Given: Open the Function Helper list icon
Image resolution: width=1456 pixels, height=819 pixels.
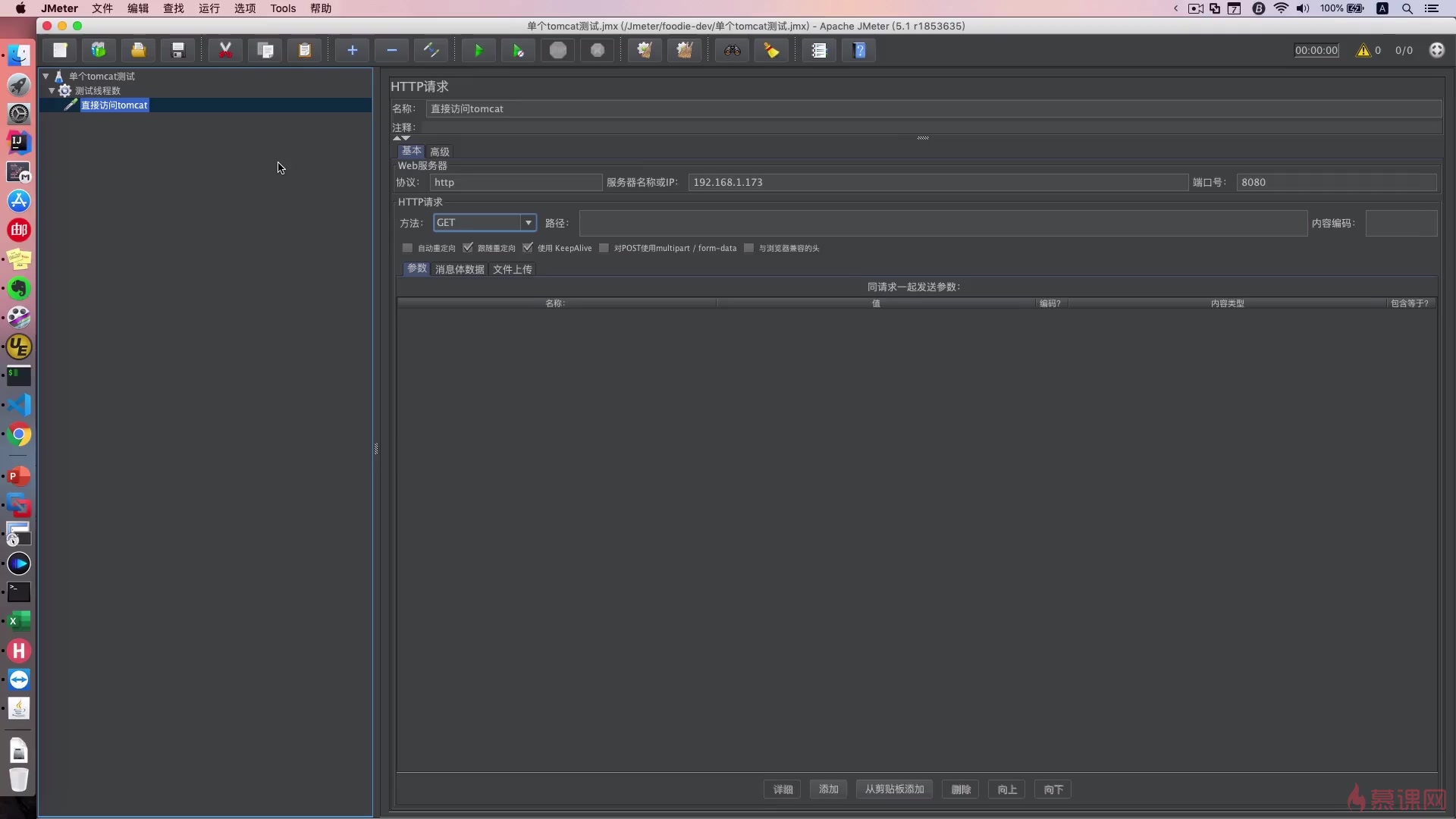Looking at the screenshot, I should [x=819, y=50].
